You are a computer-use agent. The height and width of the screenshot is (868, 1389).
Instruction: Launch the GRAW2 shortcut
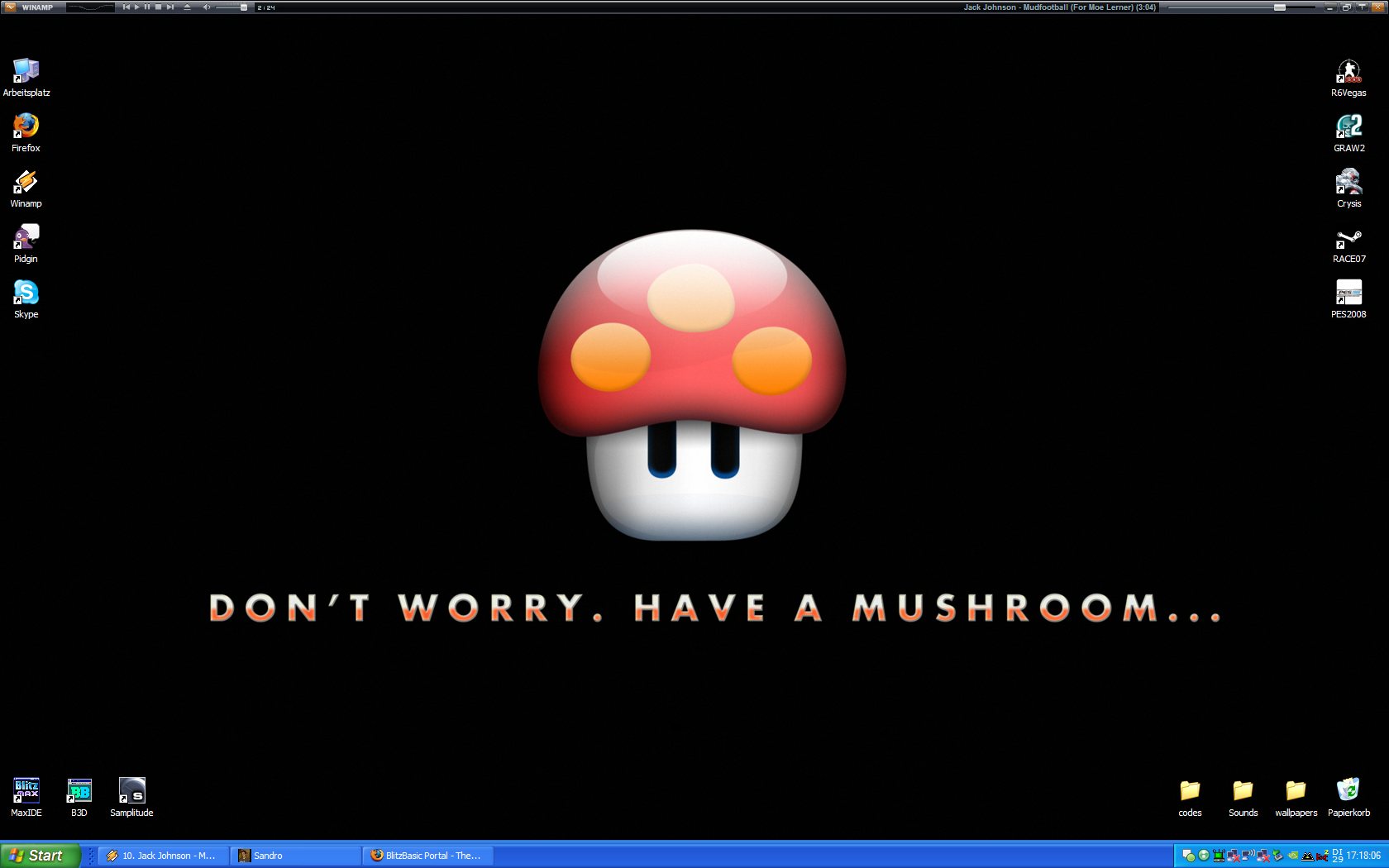[1348, 126]
